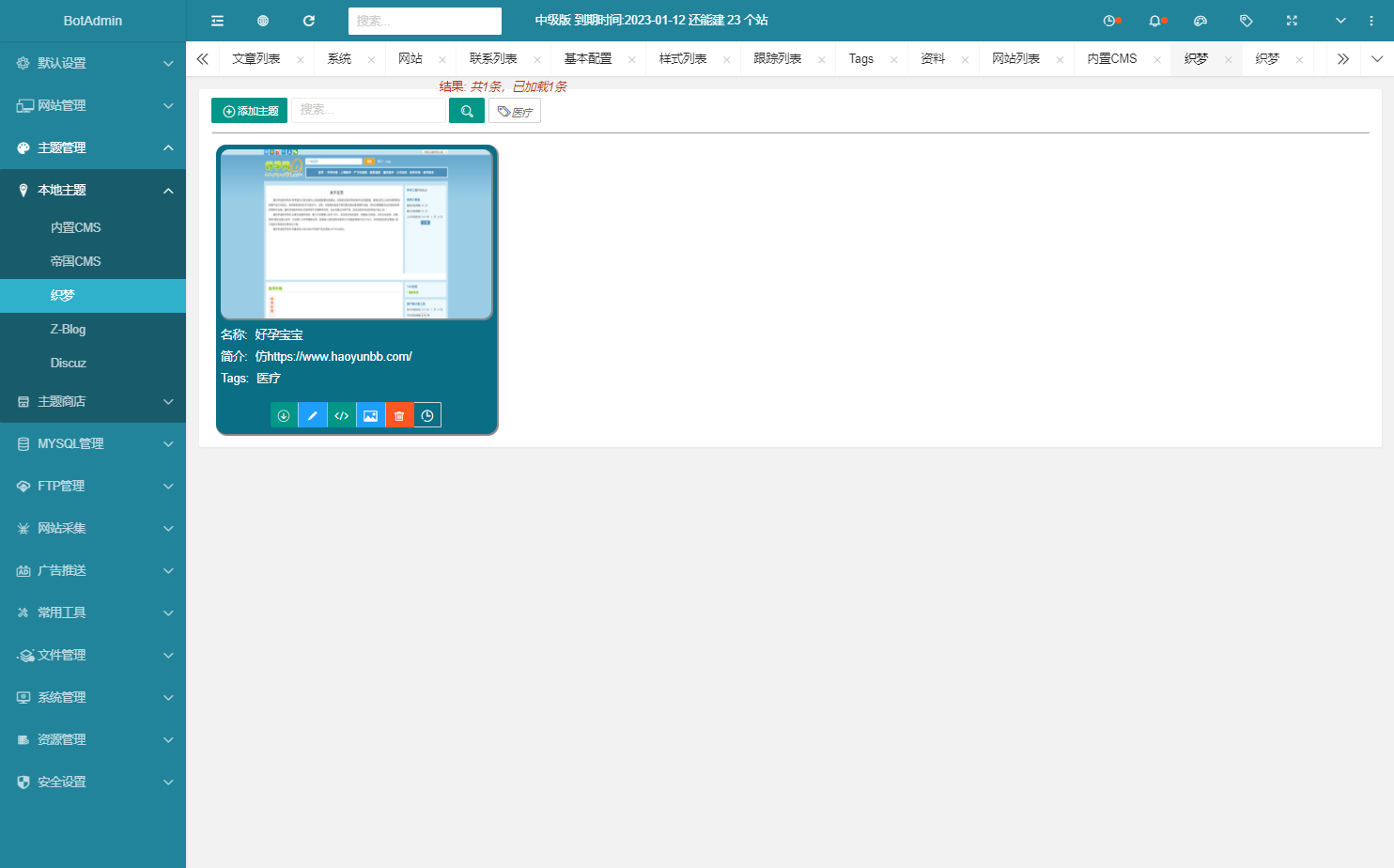
Task: Collapse the sidebar with the menu fold icon
Action: point(217,21)
